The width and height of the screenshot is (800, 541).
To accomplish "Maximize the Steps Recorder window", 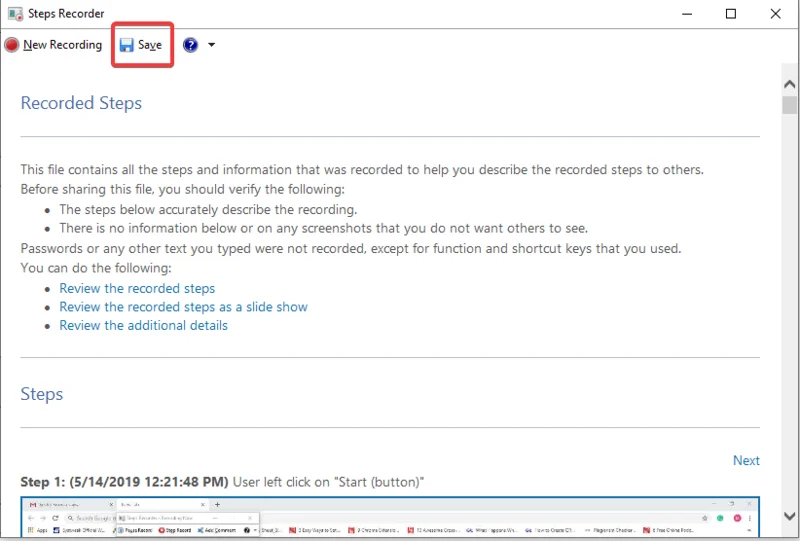I will click(x=731, y=14).
